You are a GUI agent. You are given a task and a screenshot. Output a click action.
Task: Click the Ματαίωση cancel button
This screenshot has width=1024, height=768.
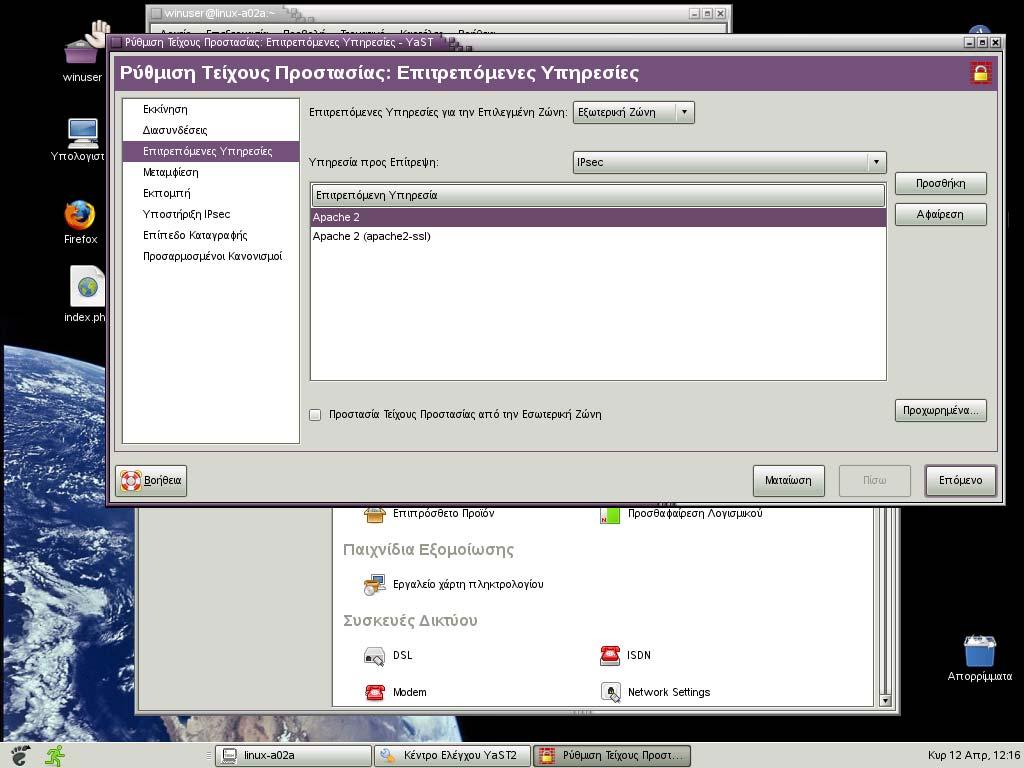pos(788,481)
